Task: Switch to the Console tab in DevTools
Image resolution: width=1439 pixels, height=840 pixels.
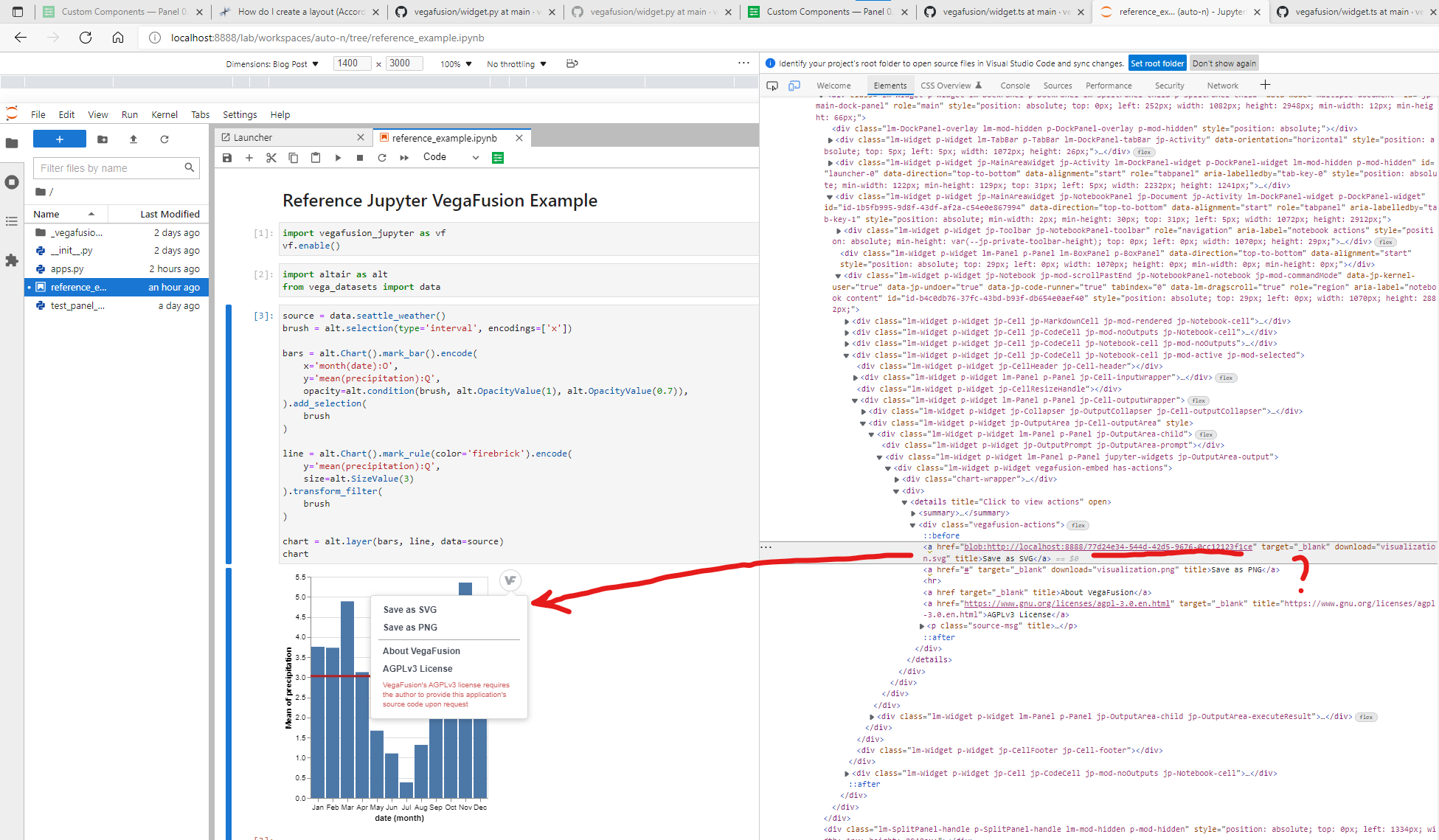Action: click(1015, 86)
